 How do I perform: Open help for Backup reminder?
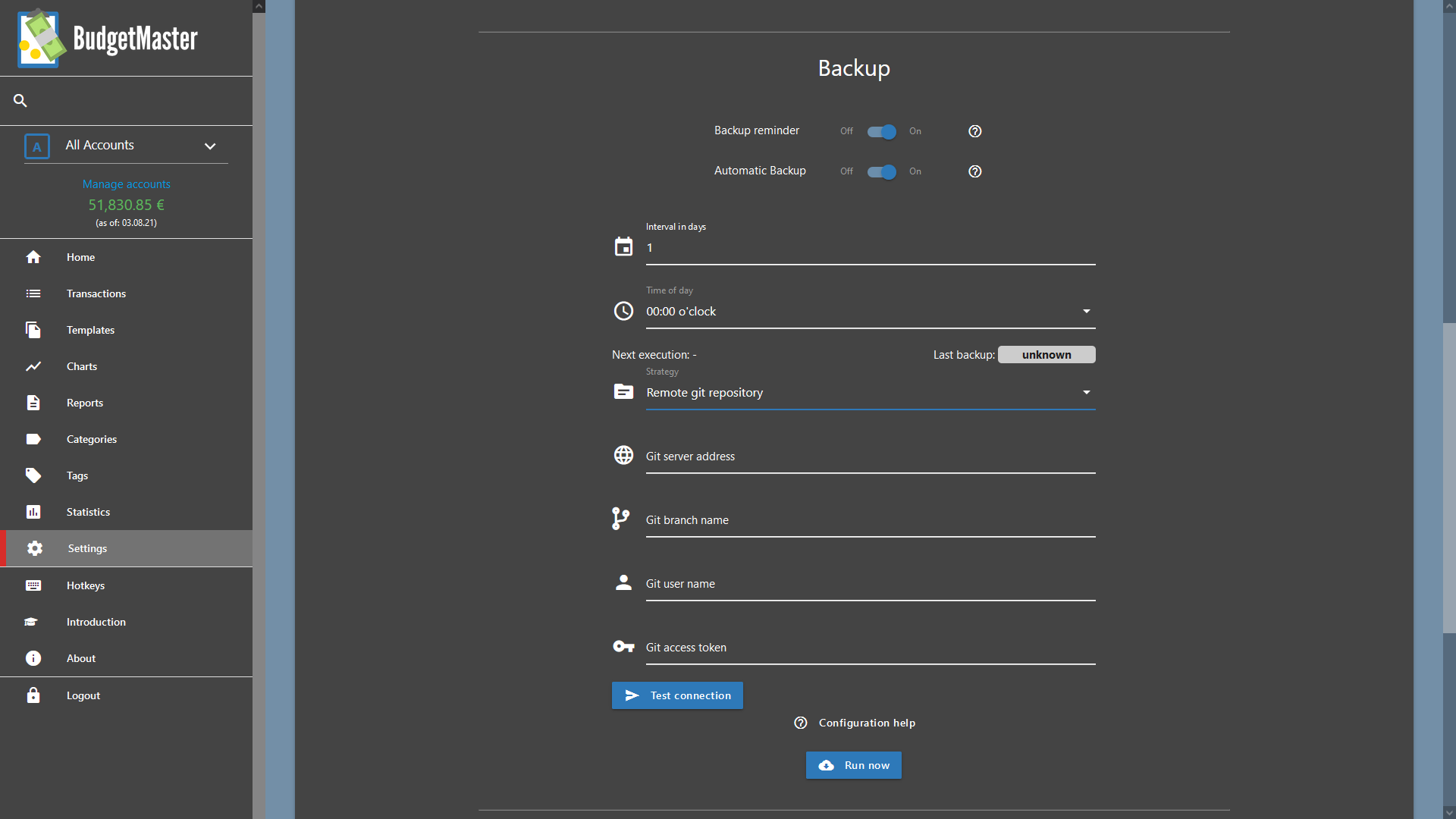pos(975,131)
